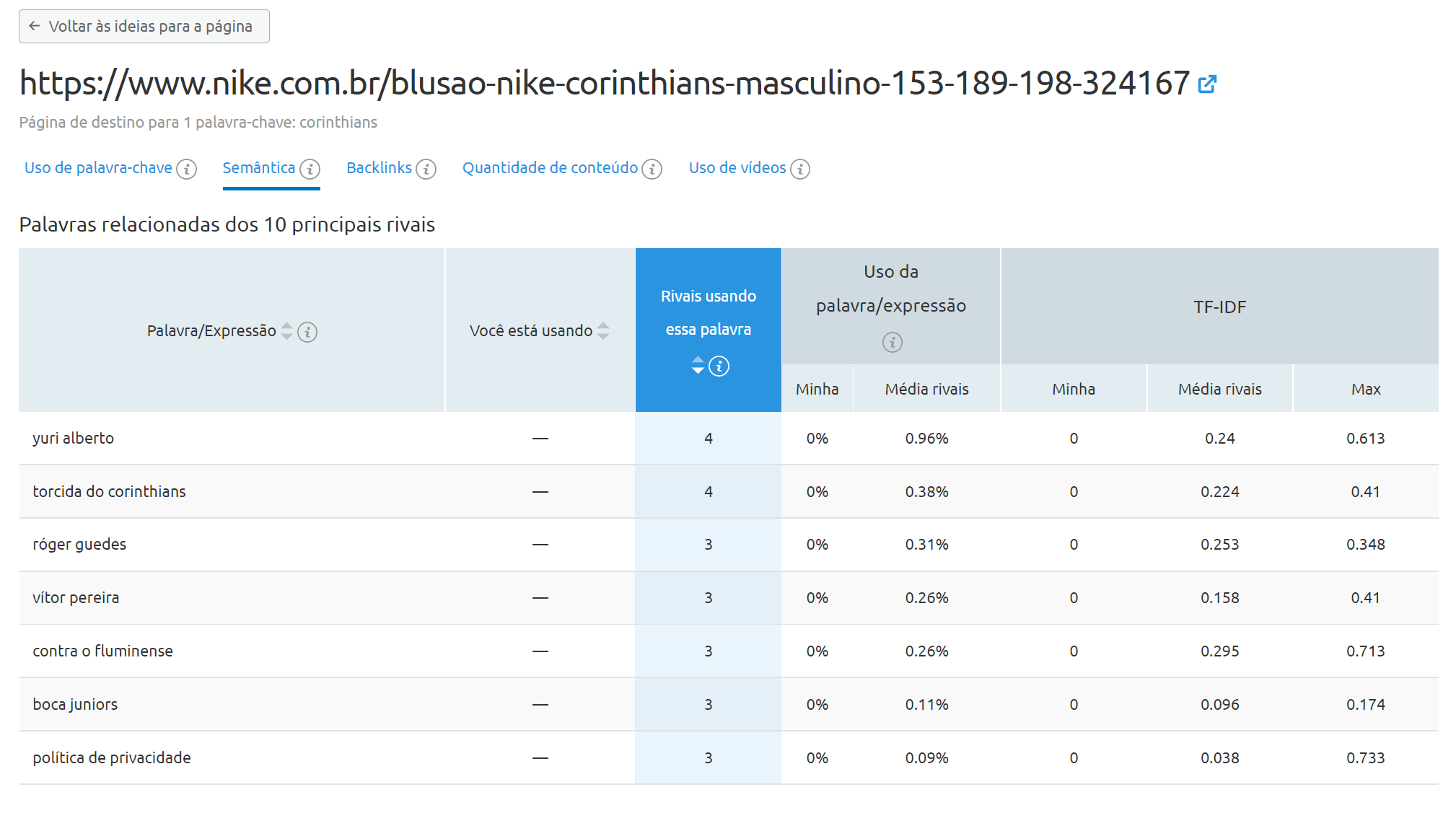Viewport: 1456px width, 826px height.
Task: Click the 0.038 TF-IDF média value
Action: click(1220, 758)
